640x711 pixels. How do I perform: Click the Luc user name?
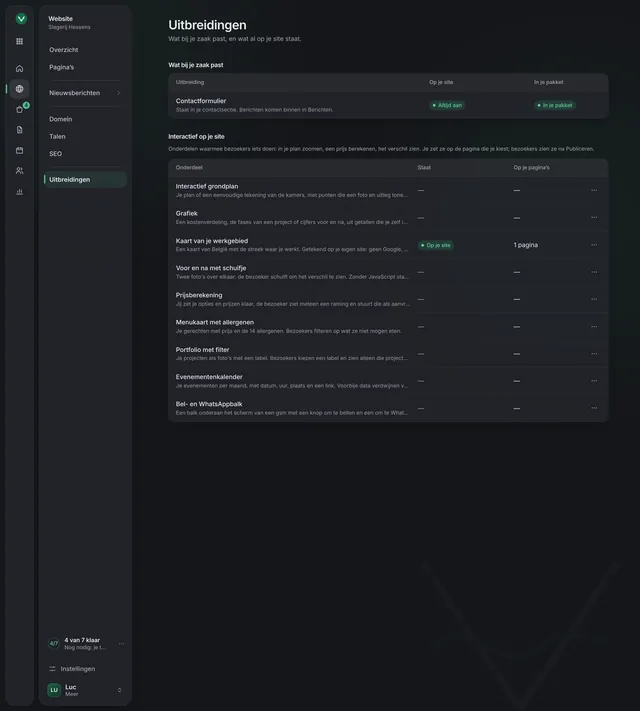pos(70,687)
